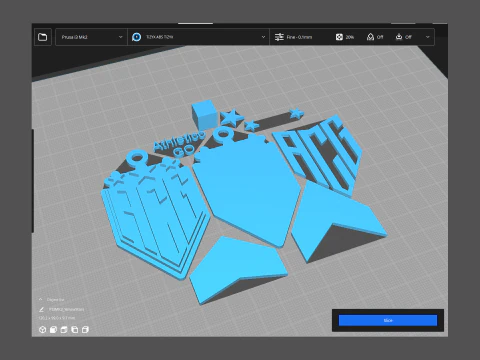
Task: Expand the ABS material selector dropdown
Action: click(199, 37)
